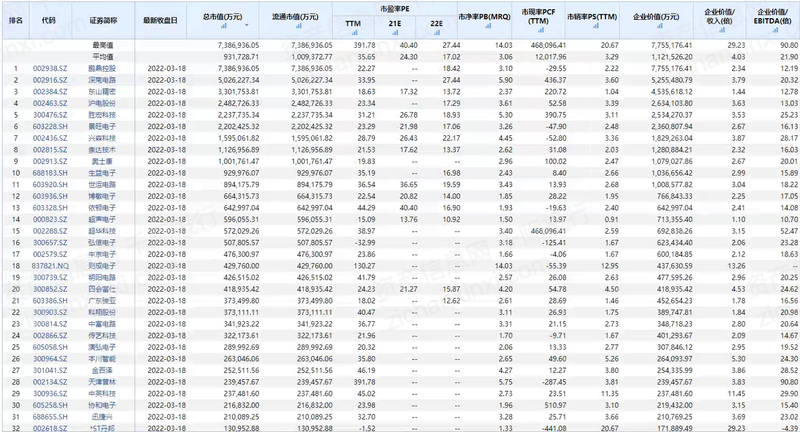The height and width of the screenshot is (432, 800).
Task: Click chart icon under 企业价值(万元) header
Action: coord(659,26)
